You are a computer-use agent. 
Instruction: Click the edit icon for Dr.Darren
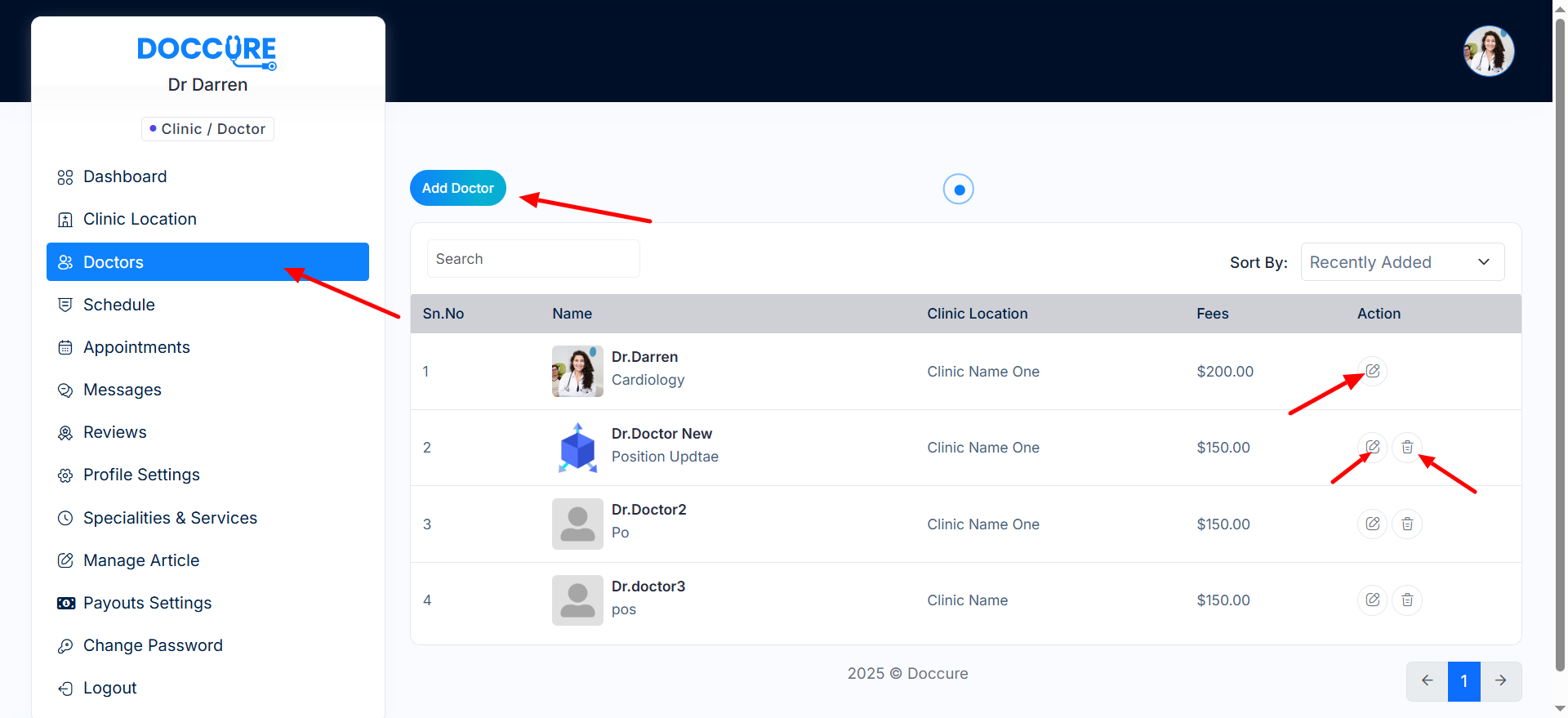click(x=1373, y=372)
